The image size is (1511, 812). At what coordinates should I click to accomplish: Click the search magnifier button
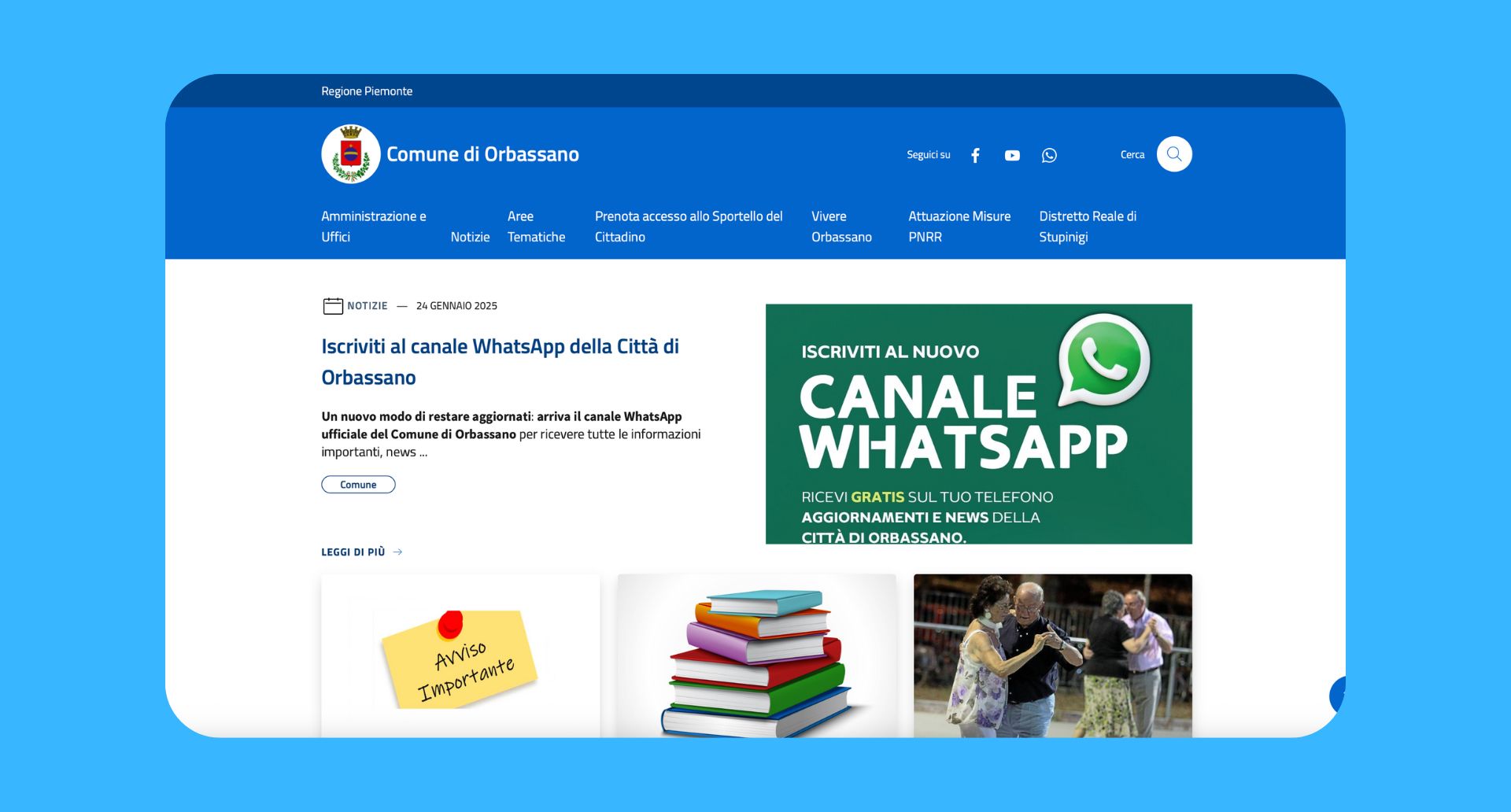(1173, 154)
